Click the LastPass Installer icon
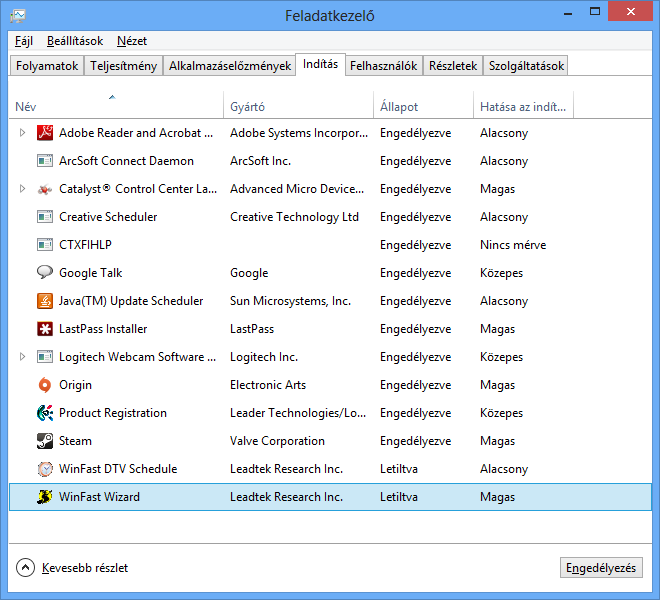Screen dimensions: 660x600 click(x=45, y=329)
